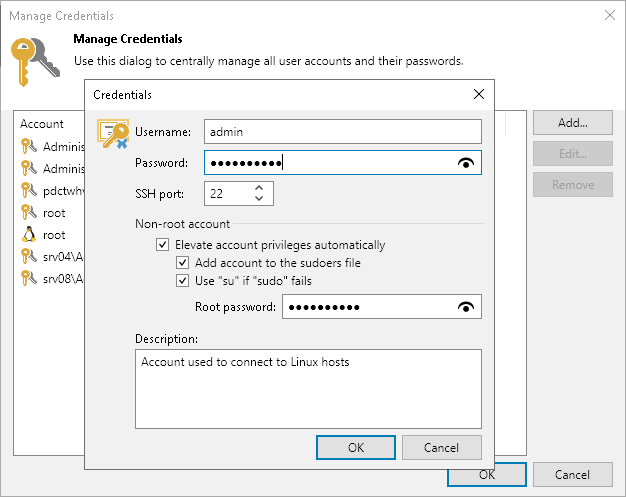Increase SSH port with up arrow
Image resolution: width=626 pixels, height=497 pixels.
tap(258, 187)
